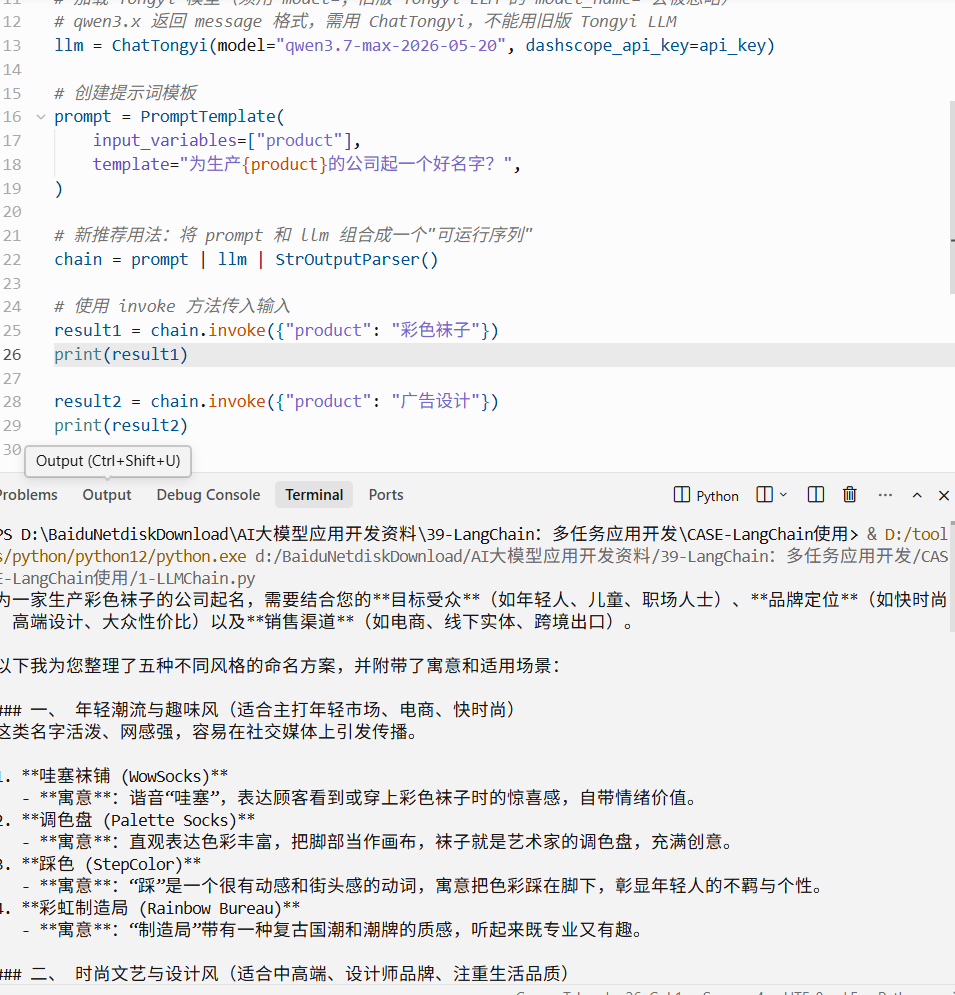This screenshot has height=995, width=955.
Task: Click PromptTemplate on line 16
Action: pos(207,117)
